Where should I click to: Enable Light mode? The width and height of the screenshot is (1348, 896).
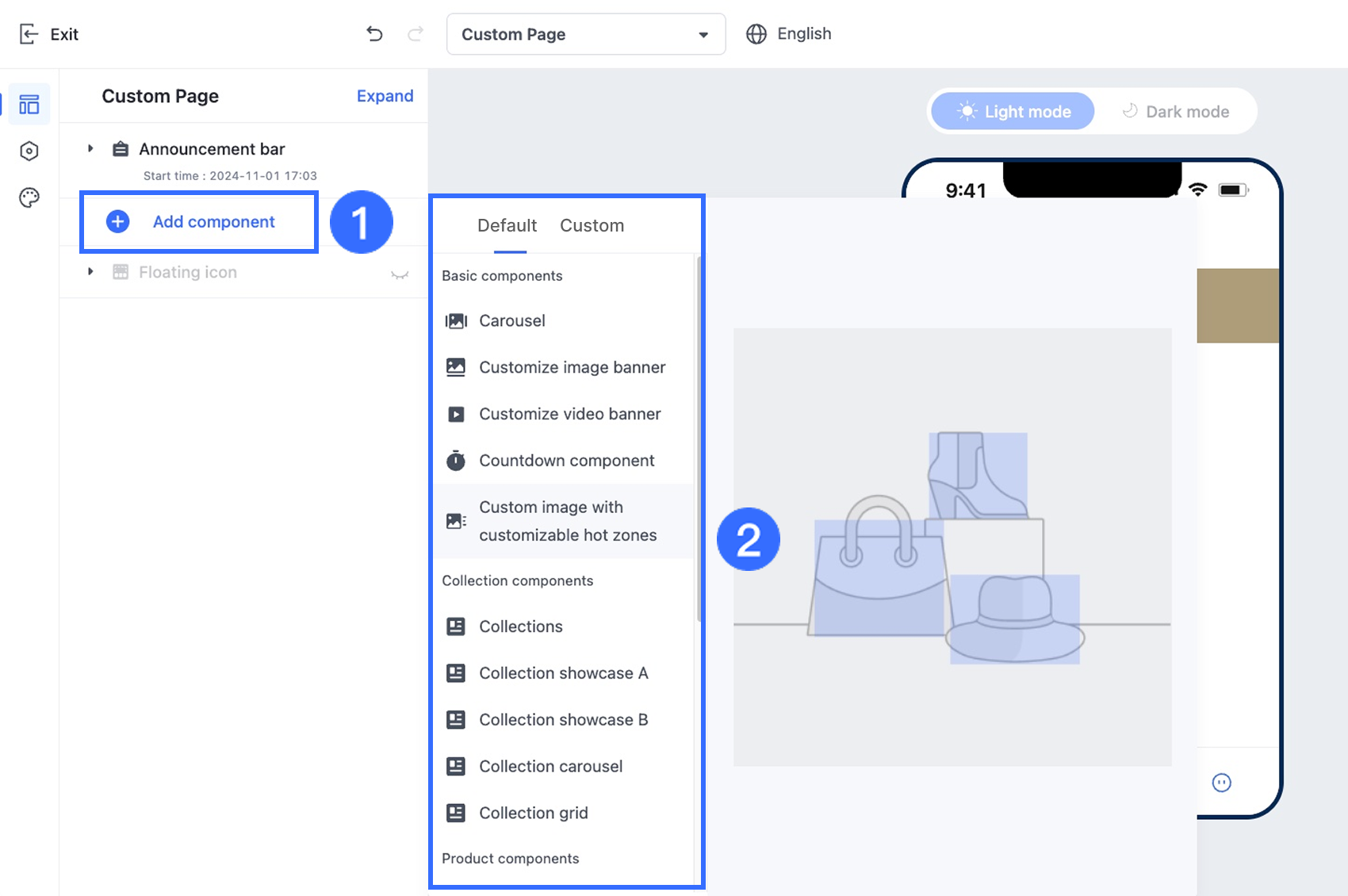(1012, 111)
